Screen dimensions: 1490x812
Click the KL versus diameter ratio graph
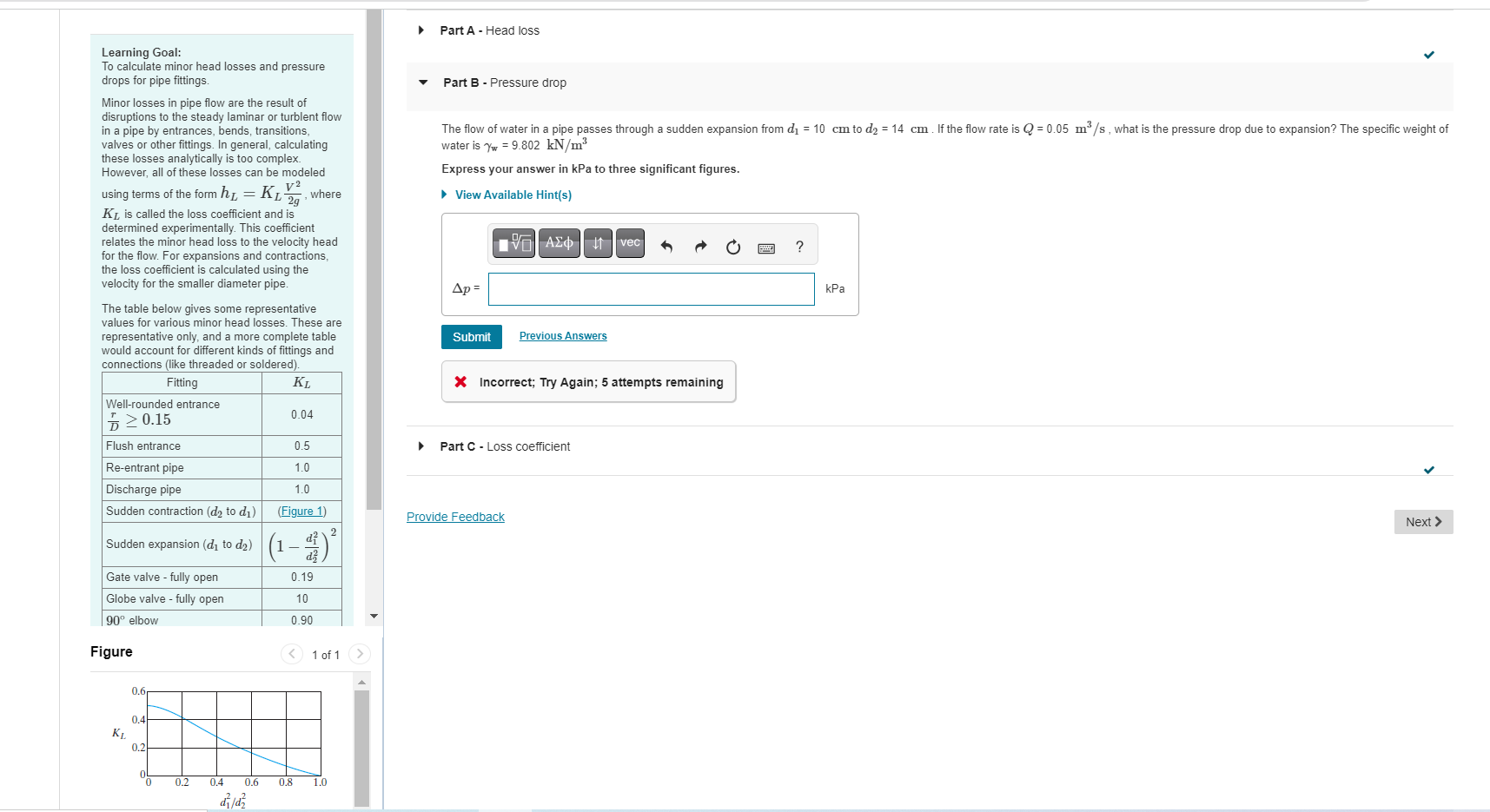tap(234, 734)
